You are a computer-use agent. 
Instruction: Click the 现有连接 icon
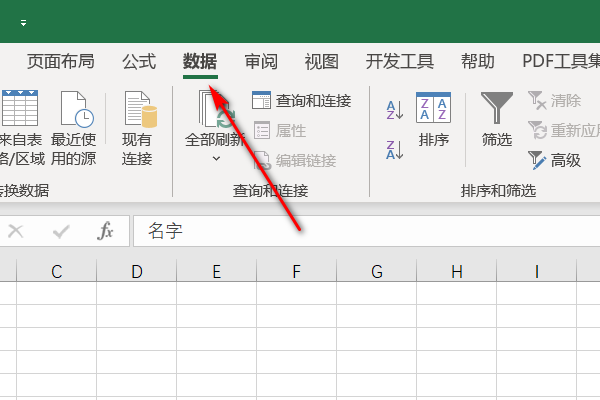pos(140,109)
